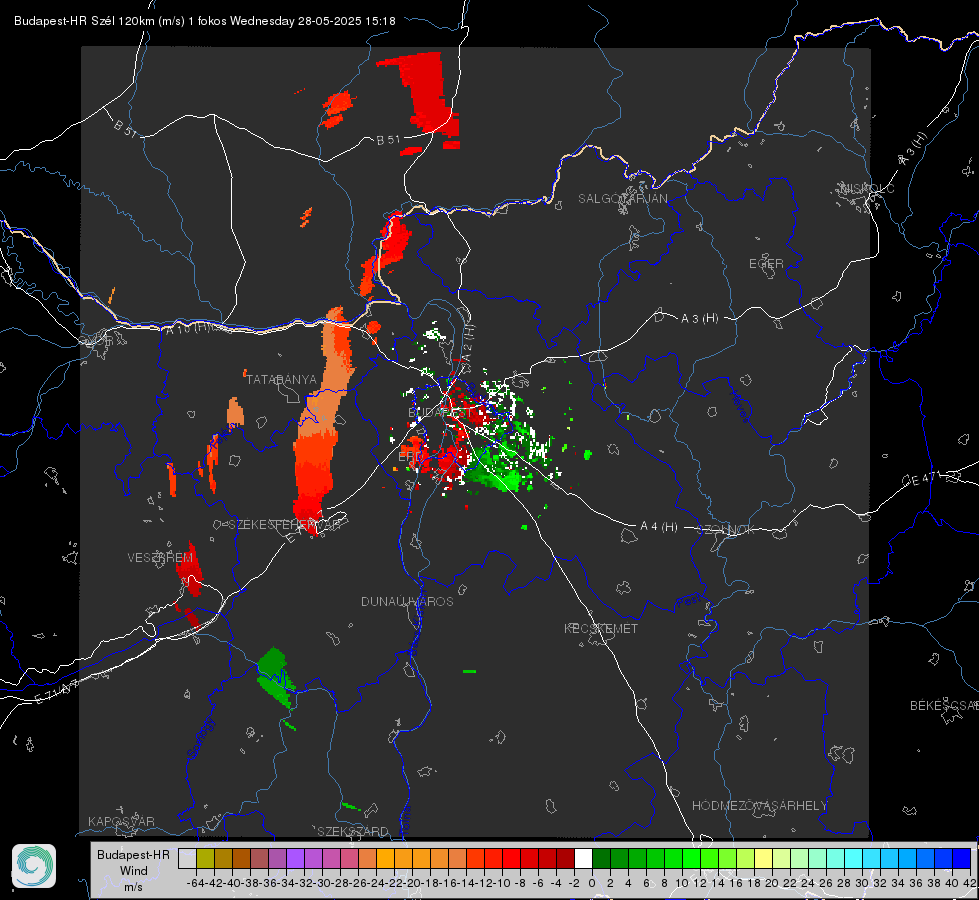Select the HÓDMEZŐVÁSÁRHELY city label

pyautogui.click(x=760, y=806)
